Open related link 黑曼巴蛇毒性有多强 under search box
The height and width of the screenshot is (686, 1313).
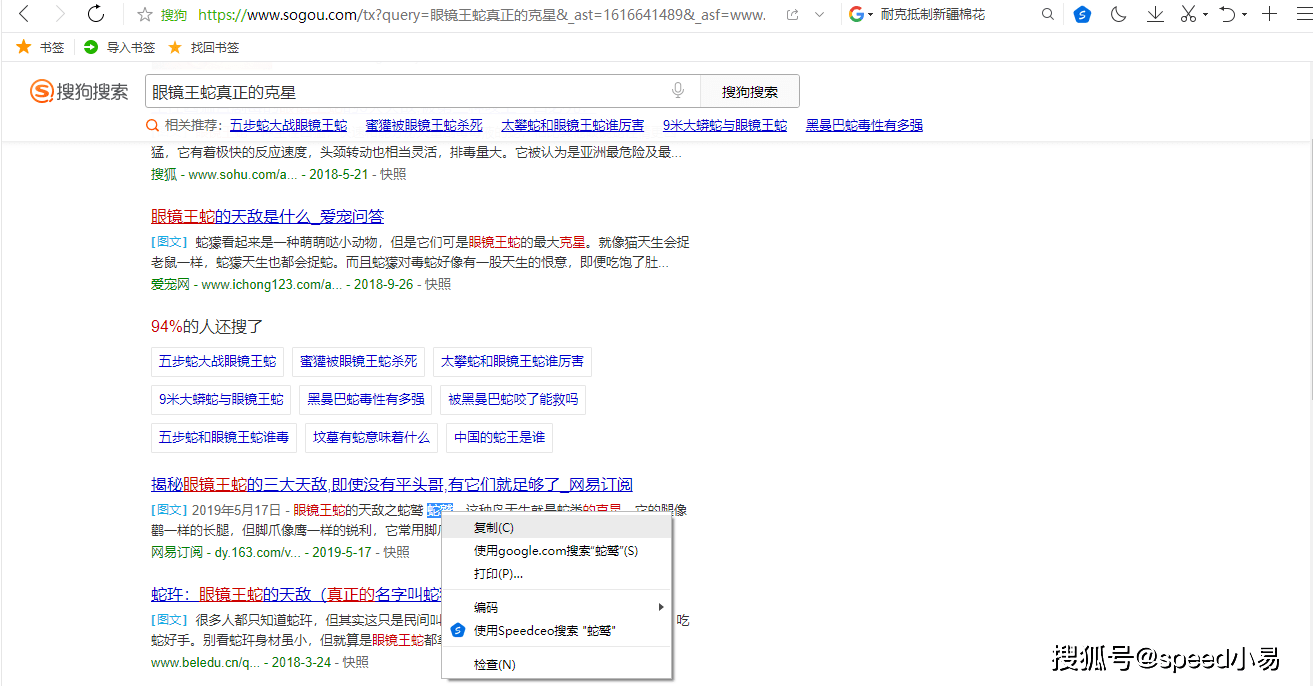(864, 125)
